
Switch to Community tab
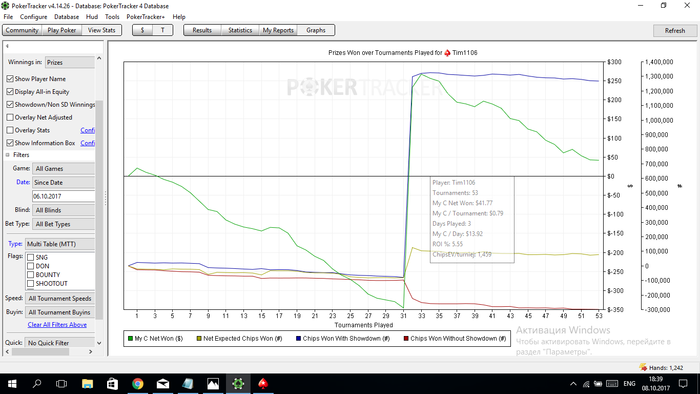tap(22, 30)
